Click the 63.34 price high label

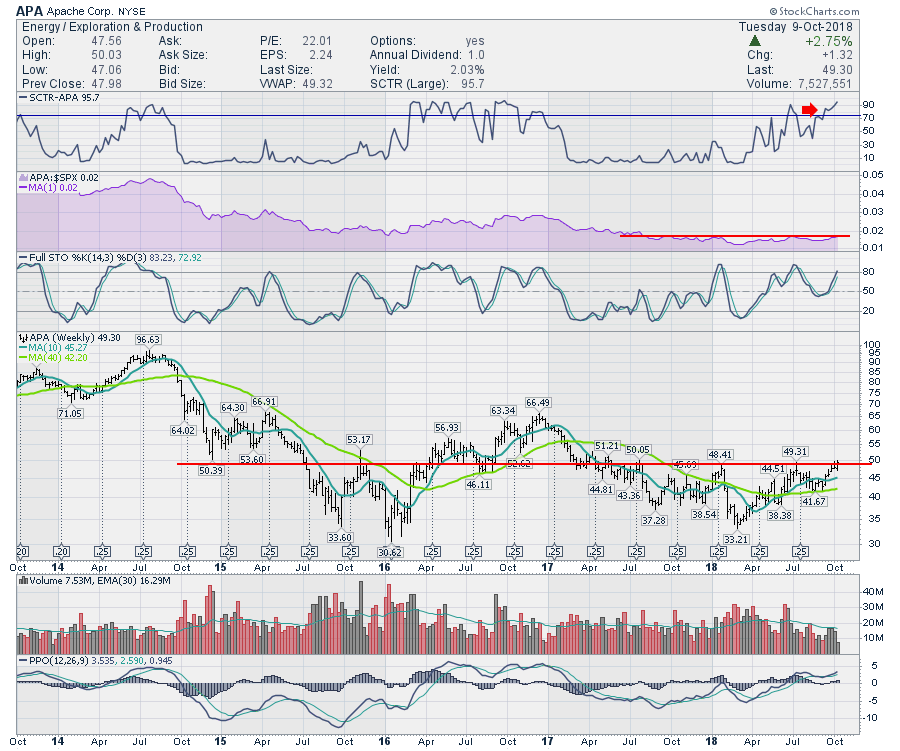(503, 411)
